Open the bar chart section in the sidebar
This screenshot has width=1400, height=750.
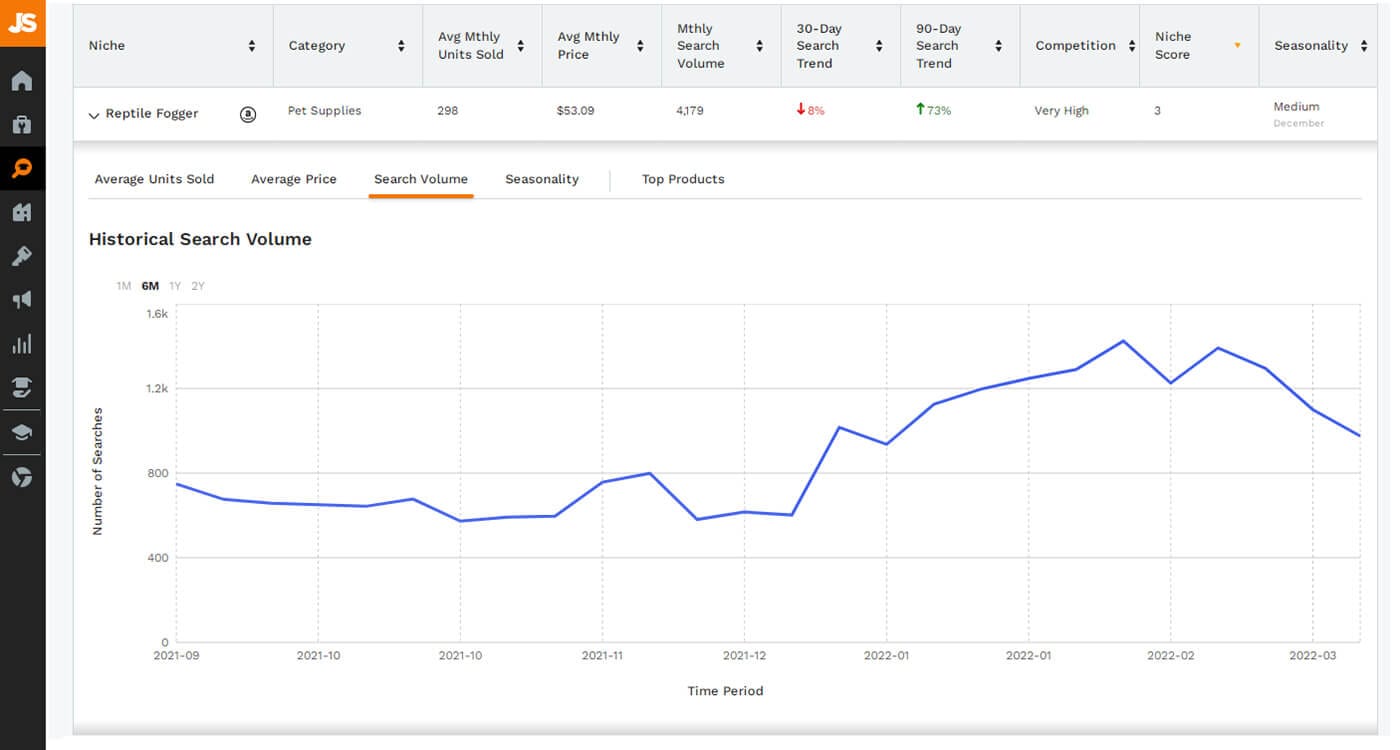(22, 344)
